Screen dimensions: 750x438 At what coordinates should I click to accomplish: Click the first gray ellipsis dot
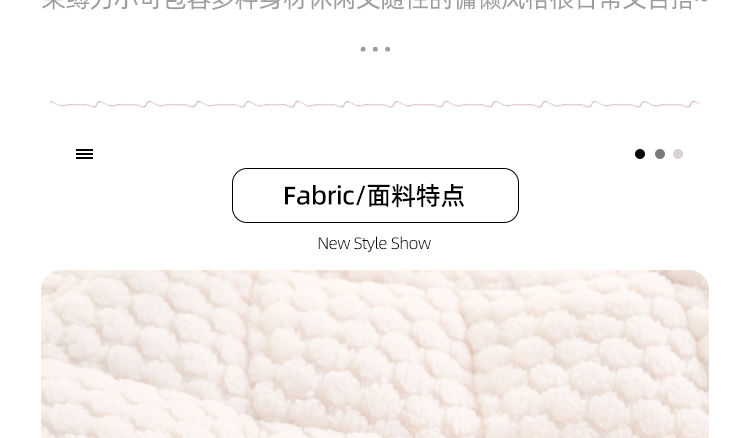pyautogui.click(x=363, y=49)
